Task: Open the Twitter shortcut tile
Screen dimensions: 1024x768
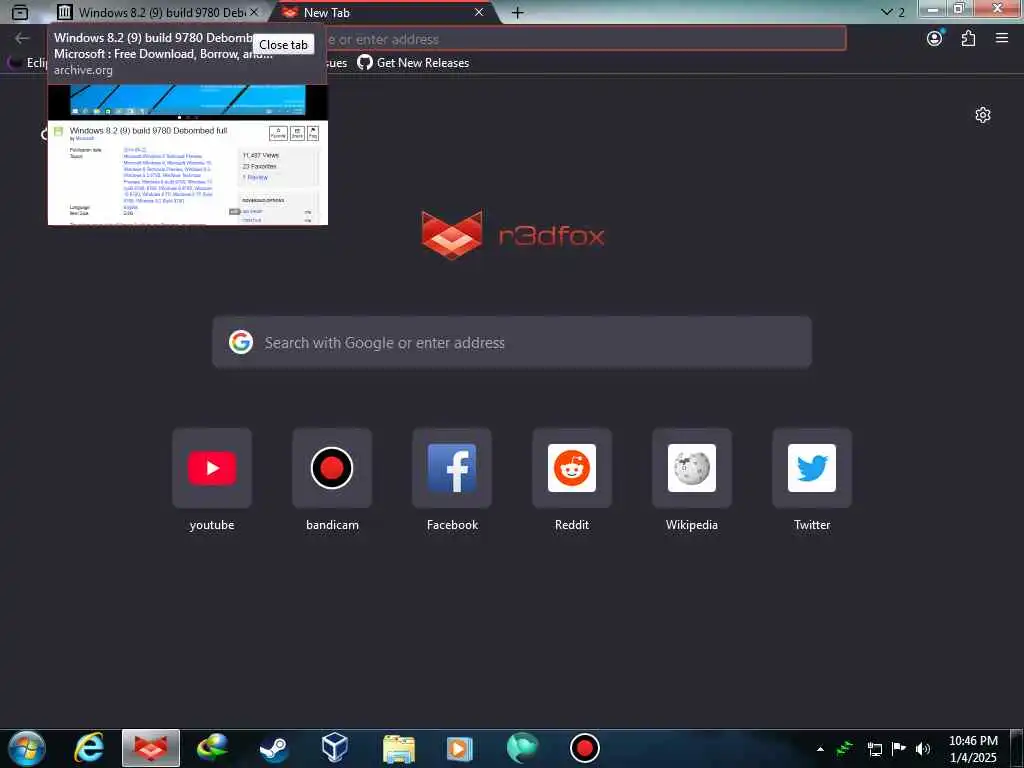Action: point(812,468)
